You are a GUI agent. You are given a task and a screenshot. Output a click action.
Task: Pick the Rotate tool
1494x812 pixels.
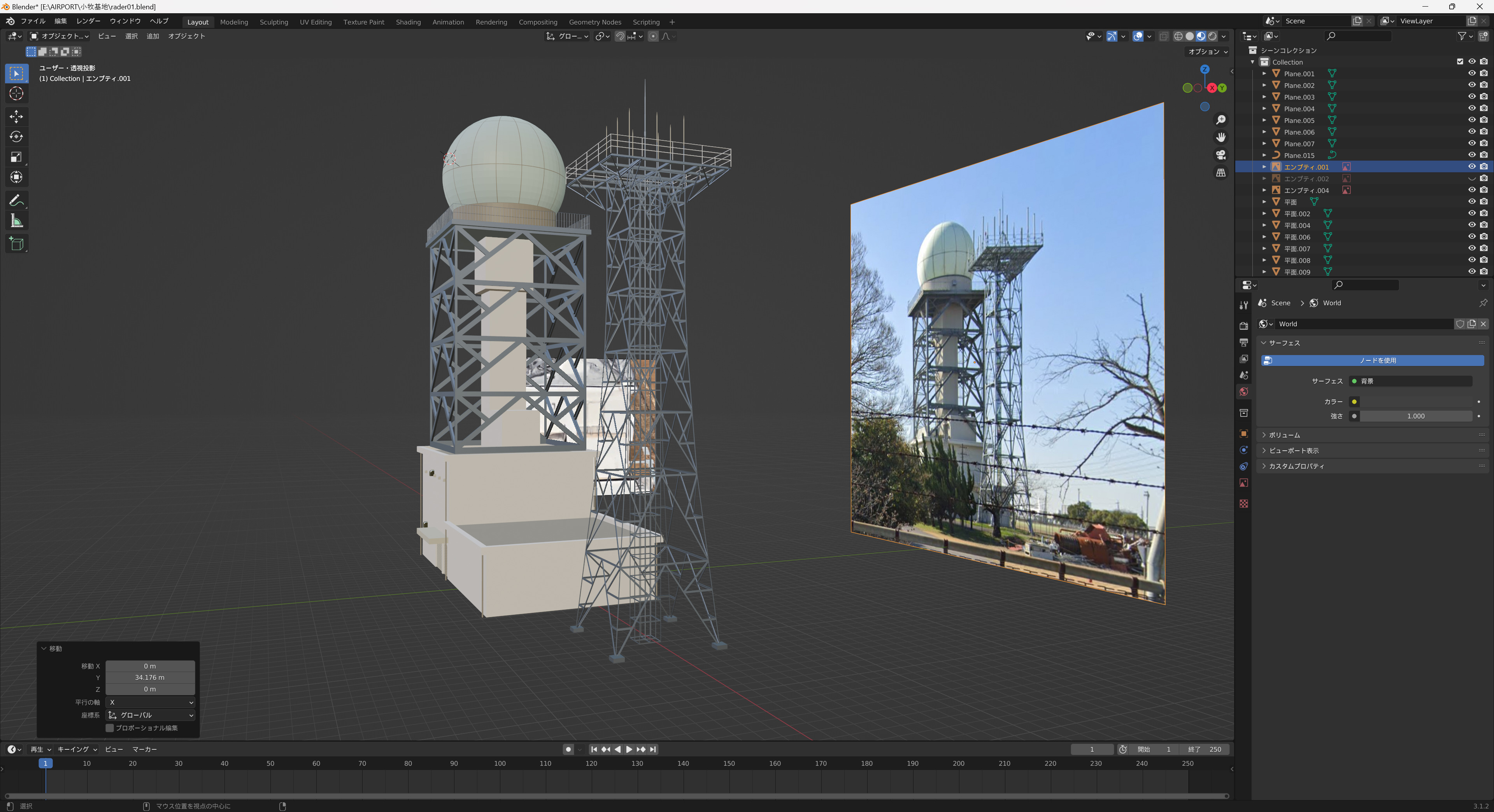tap(16, 137)
